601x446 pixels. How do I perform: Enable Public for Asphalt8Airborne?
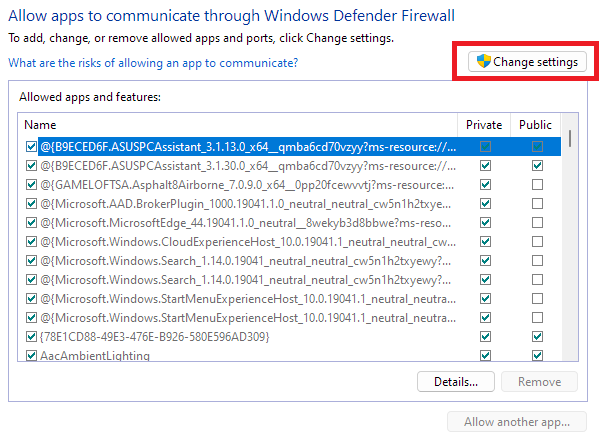[537, 184]
